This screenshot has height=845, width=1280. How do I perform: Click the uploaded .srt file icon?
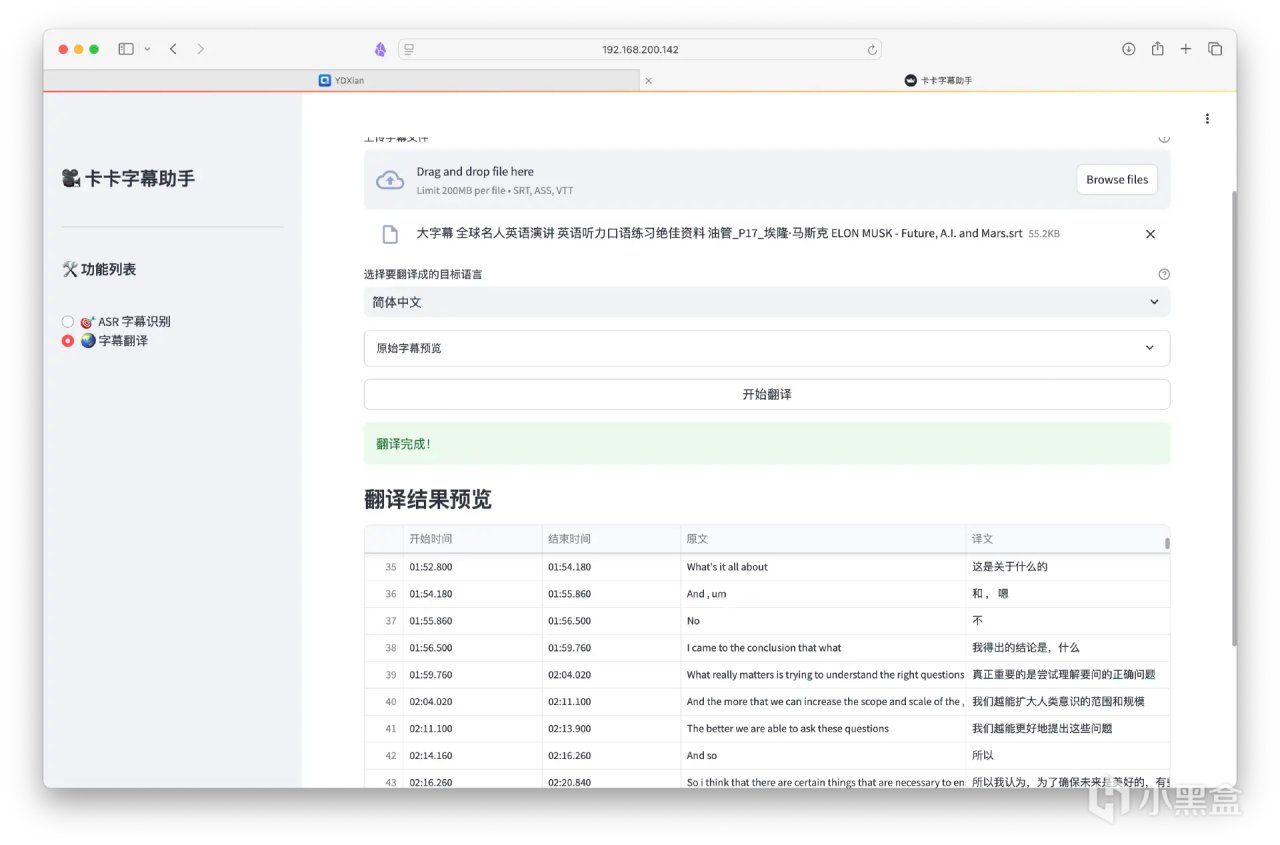click(390, 234)
